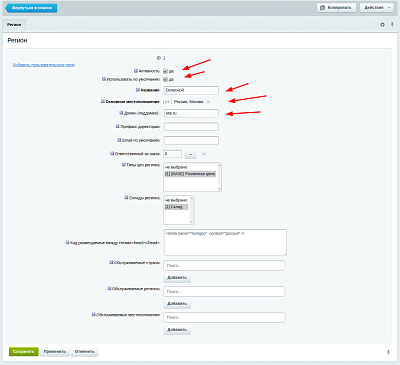Focus the Email по умолчанию input field
The image size is (400, 365).
point(191,140)
